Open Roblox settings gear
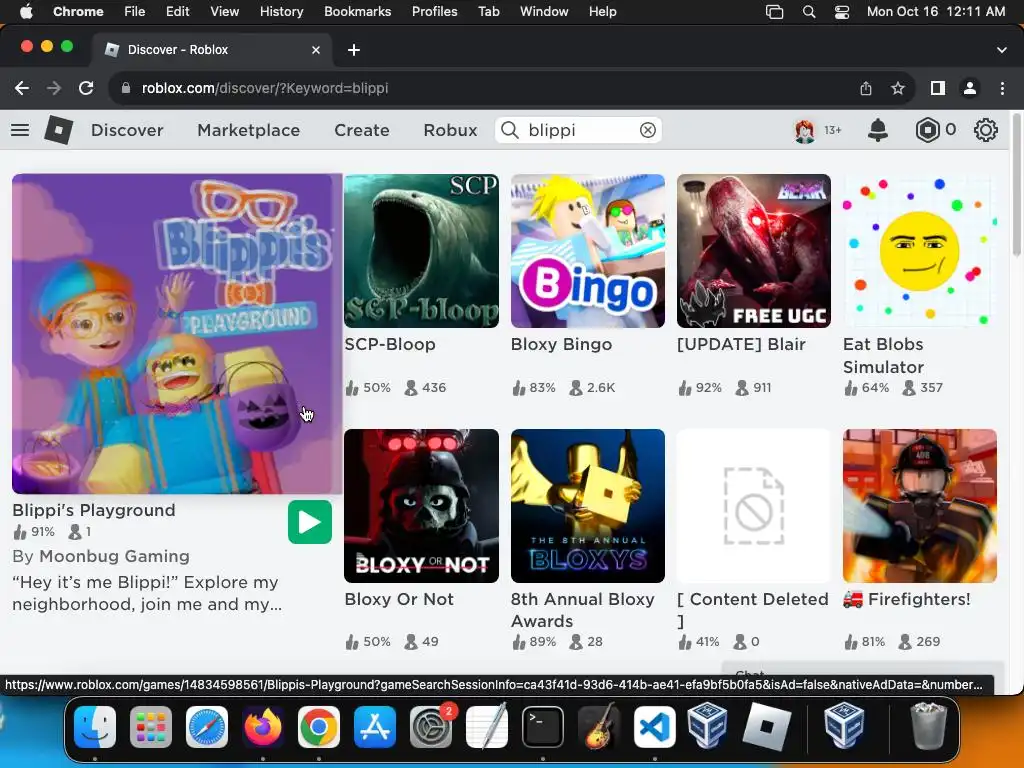This screenshot has height=768, width=1024. (x=985, y=130)
